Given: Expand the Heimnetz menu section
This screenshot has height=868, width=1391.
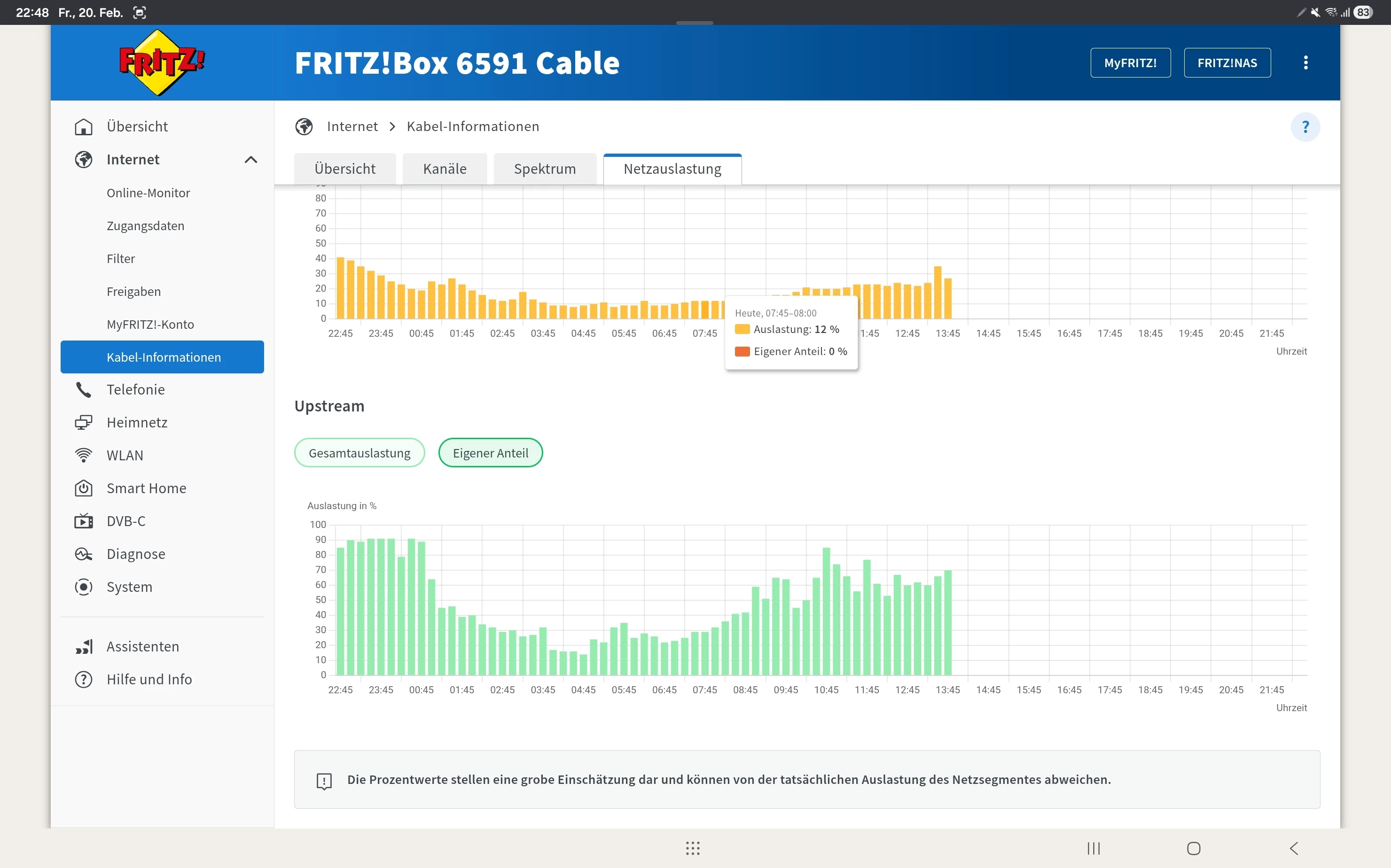Looking at the screenshot, I should pyautogui.click(x=137, y=423).
